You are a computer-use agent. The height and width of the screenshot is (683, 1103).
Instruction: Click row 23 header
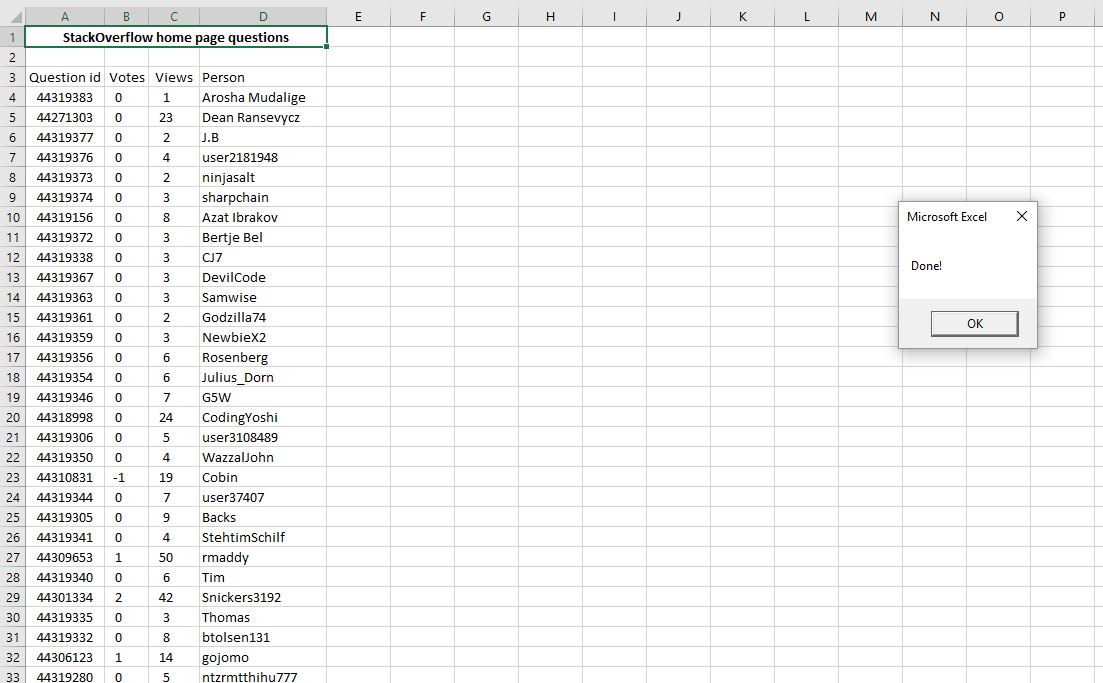coord(12,477)
